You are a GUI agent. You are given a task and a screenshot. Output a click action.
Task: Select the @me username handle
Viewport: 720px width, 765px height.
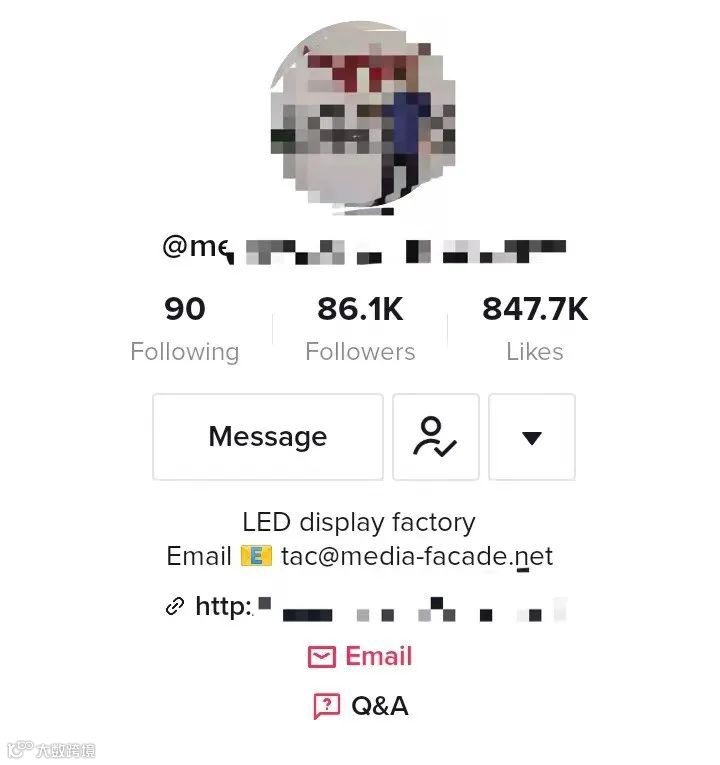pos(364,249)
